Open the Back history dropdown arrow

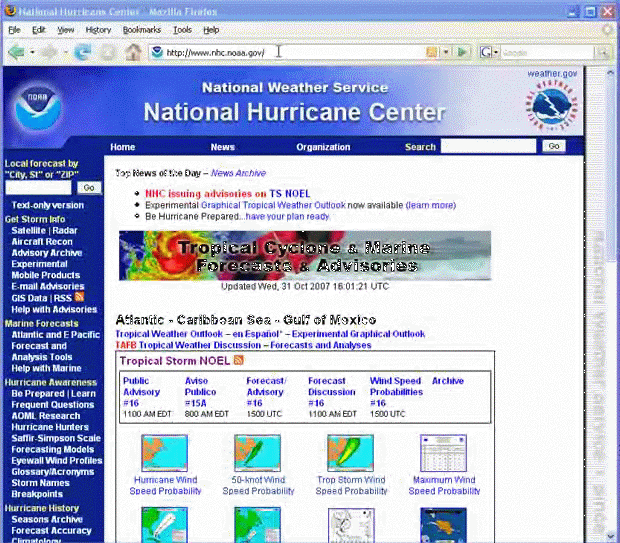[x=32, y=52]
